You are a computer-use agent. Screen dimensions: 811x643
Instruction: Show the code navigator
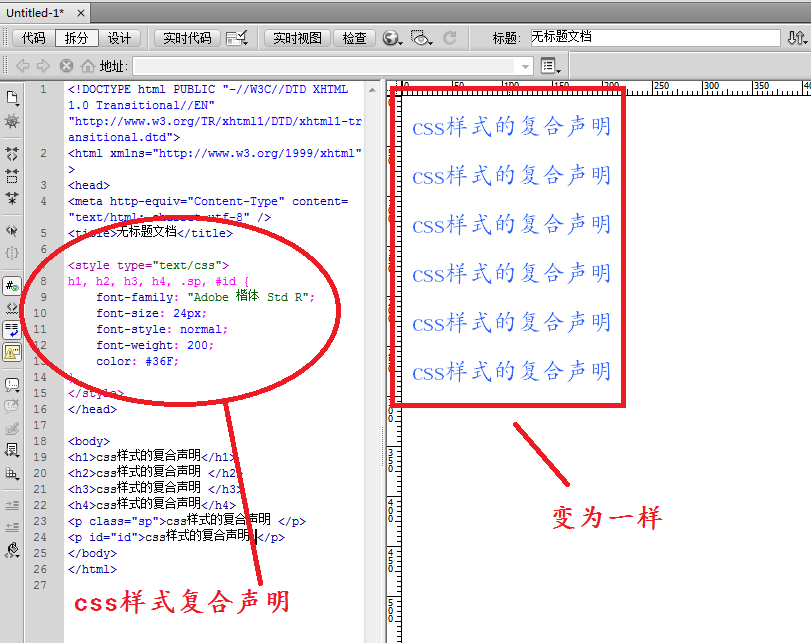[12, 122]
